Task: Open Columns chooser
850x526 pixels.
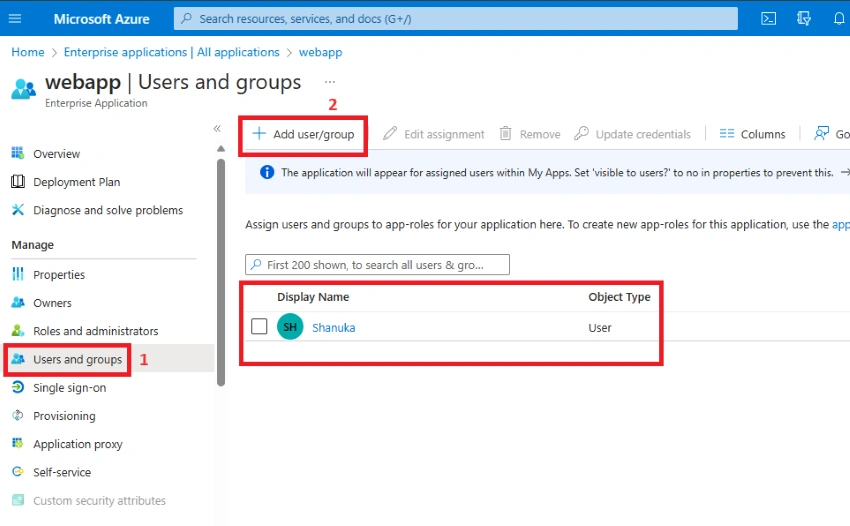Action: tap(752, 134)
